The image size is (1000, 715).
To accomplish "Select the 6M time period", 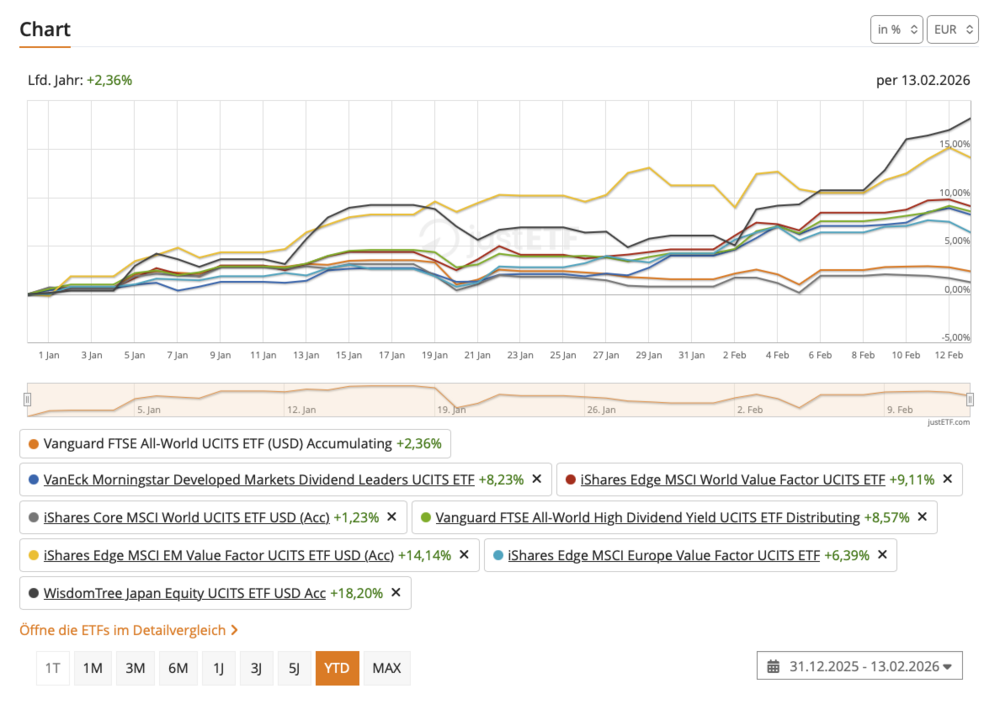I will coord(178,668).
